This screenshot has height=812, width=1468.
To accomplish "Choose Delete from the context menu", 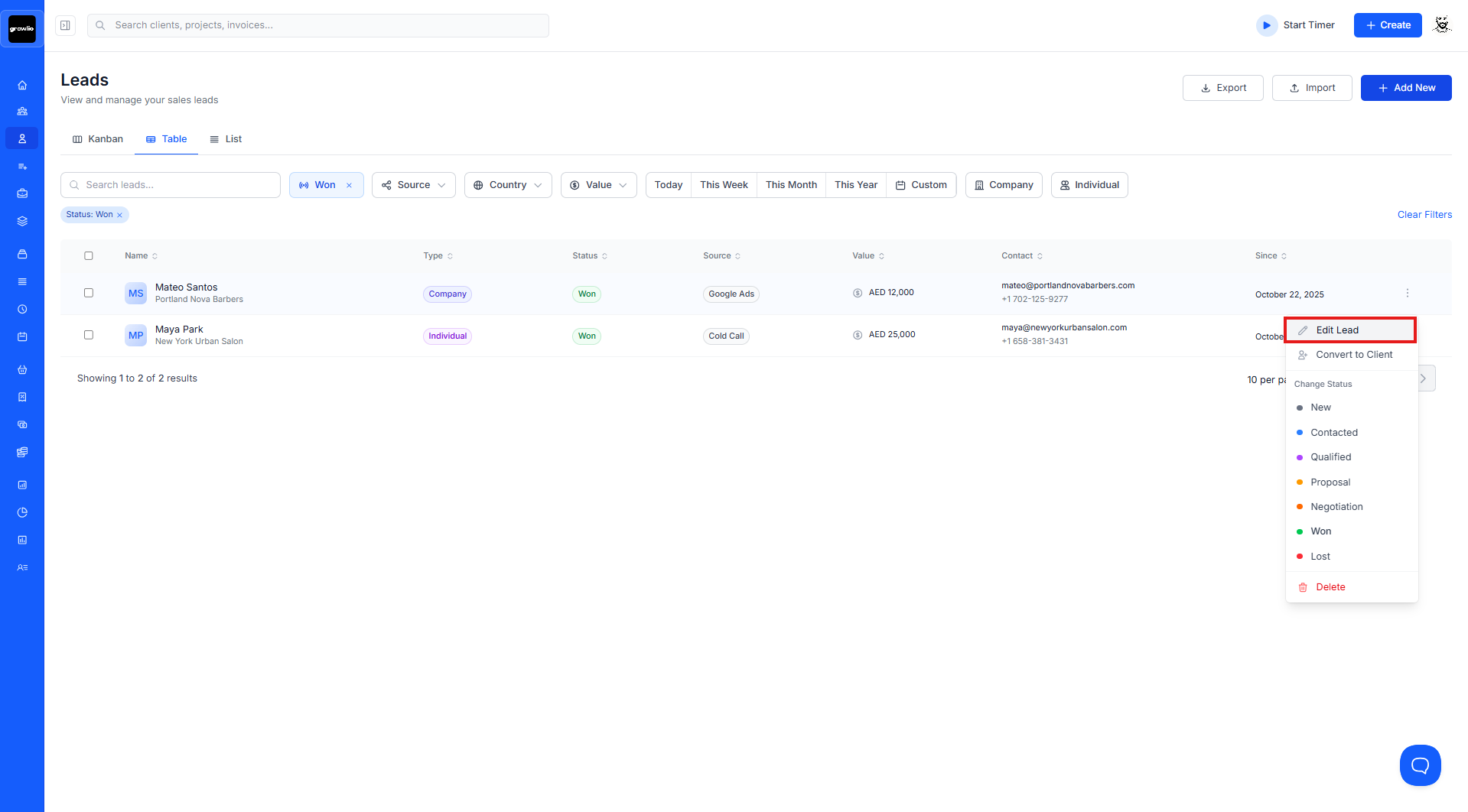I will coord(1351,587).
